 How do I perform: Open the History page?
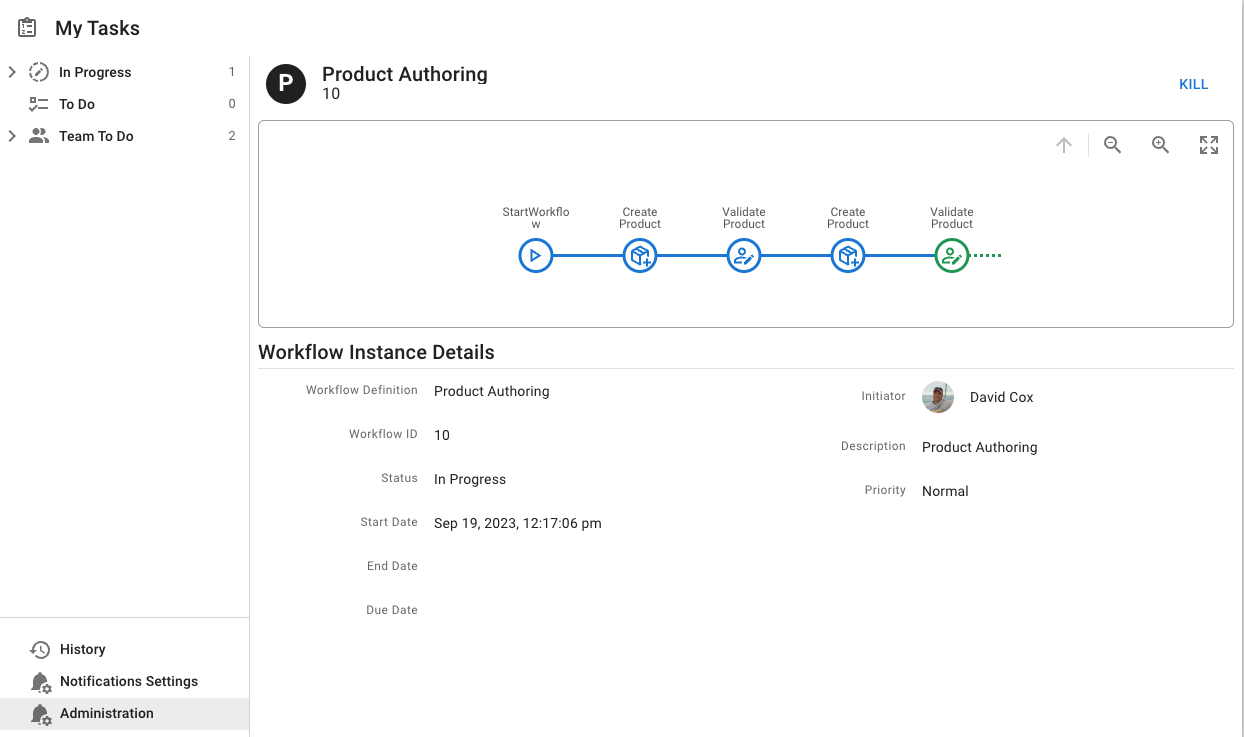click(x=82, y=649)
